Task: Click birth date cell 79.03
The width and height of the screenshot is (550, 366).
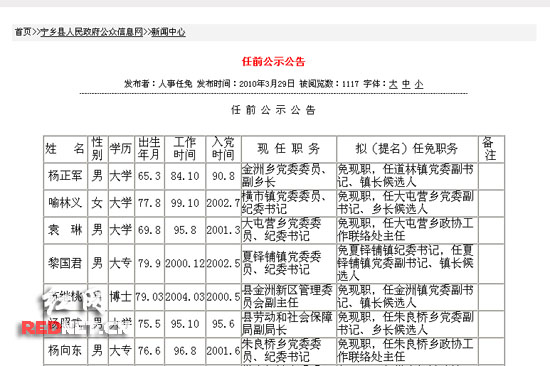Action: click(149, 297)
